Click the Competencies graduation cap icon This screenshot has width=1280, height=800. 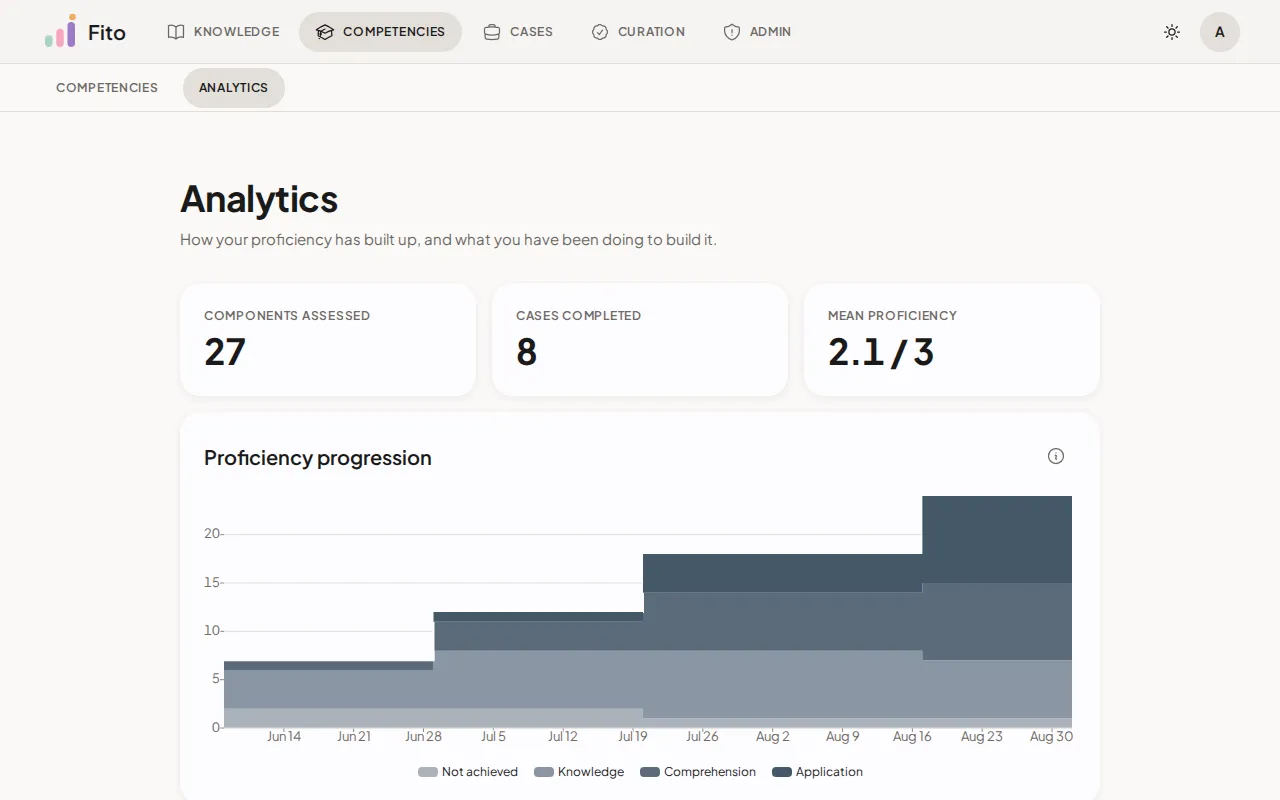click(x=325, y=32)
